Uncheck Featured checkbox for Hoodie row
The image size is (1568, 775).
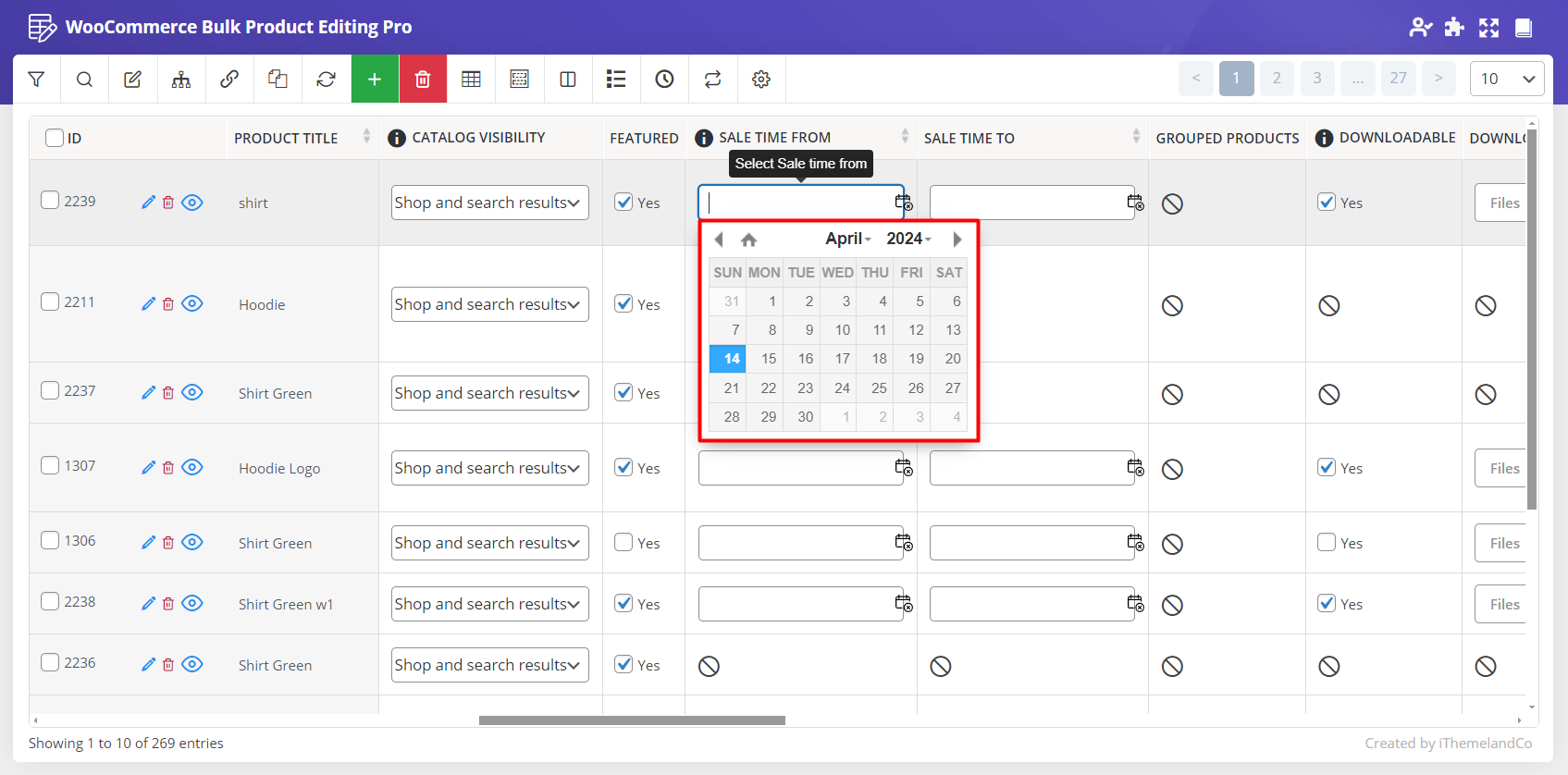623,304
